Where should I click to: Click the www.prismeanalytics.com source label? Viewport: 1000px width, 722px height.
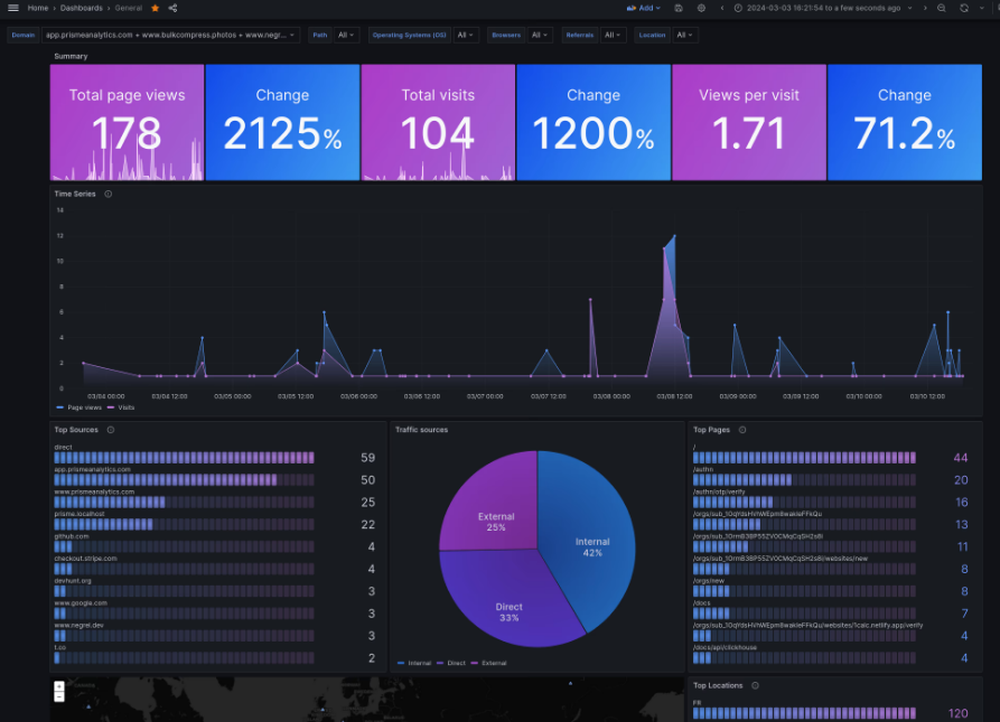coord(94,492)
